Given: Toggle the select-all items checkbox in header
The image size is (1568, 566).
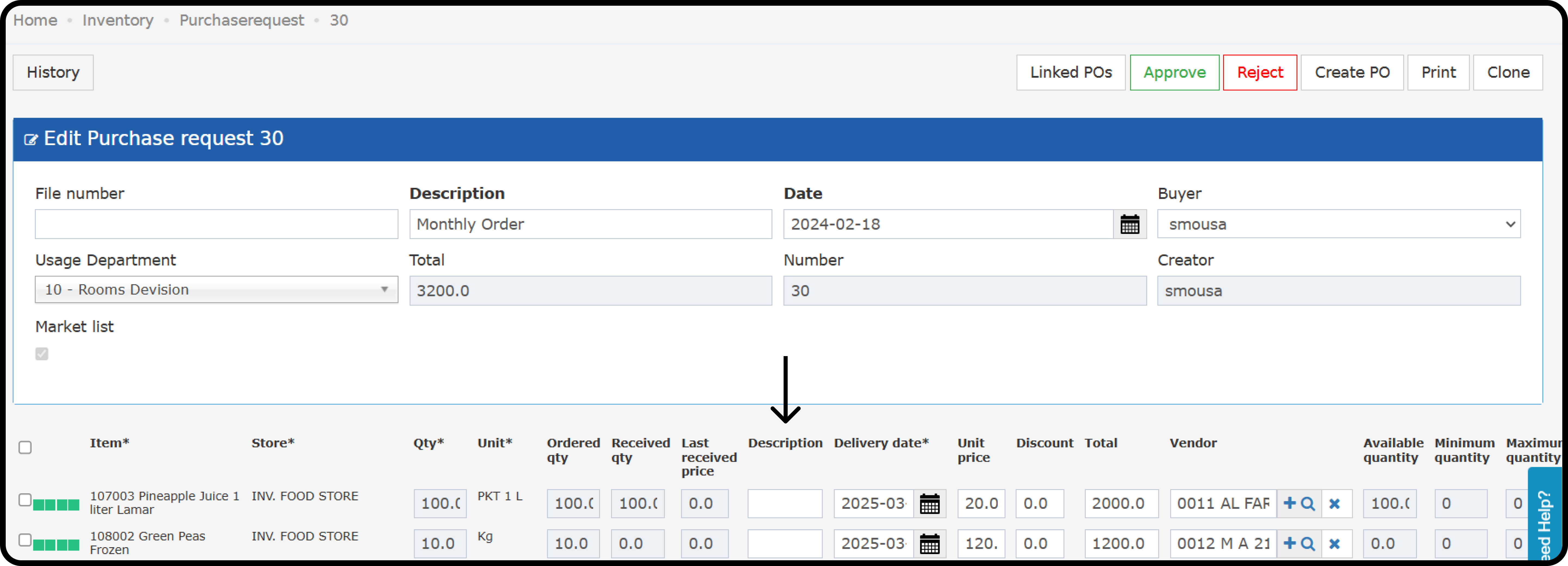Looking at the screenshot, I should pos(25,447).
